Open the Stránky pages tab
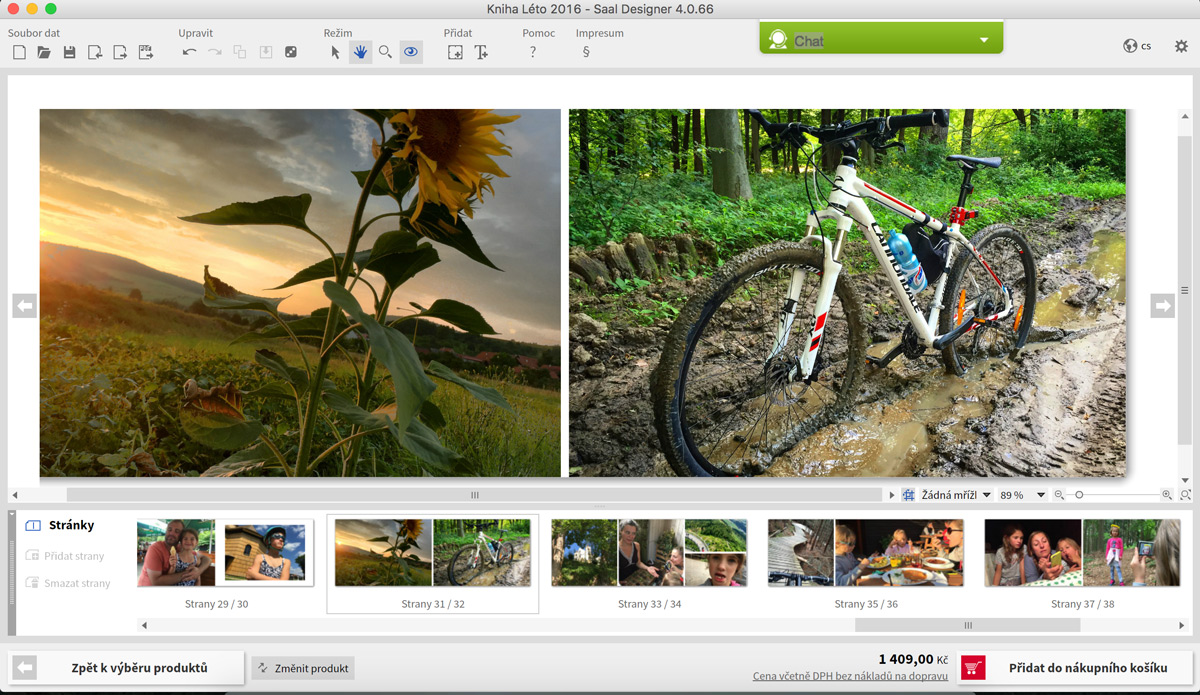Viewport: 1200px width, 695px height. (x=71, y=526)
